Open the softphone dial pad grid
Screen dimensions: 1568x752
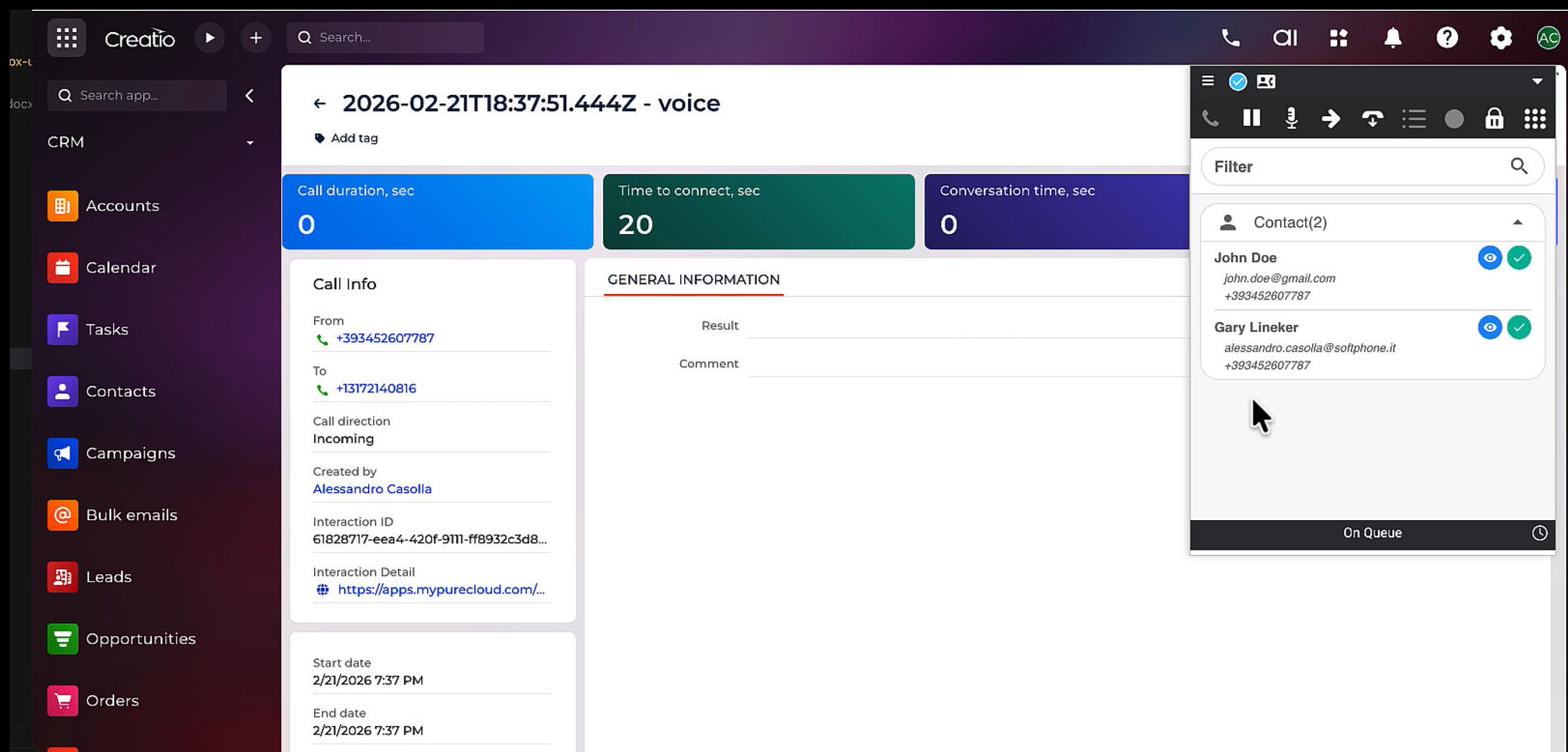point(1535,118)
